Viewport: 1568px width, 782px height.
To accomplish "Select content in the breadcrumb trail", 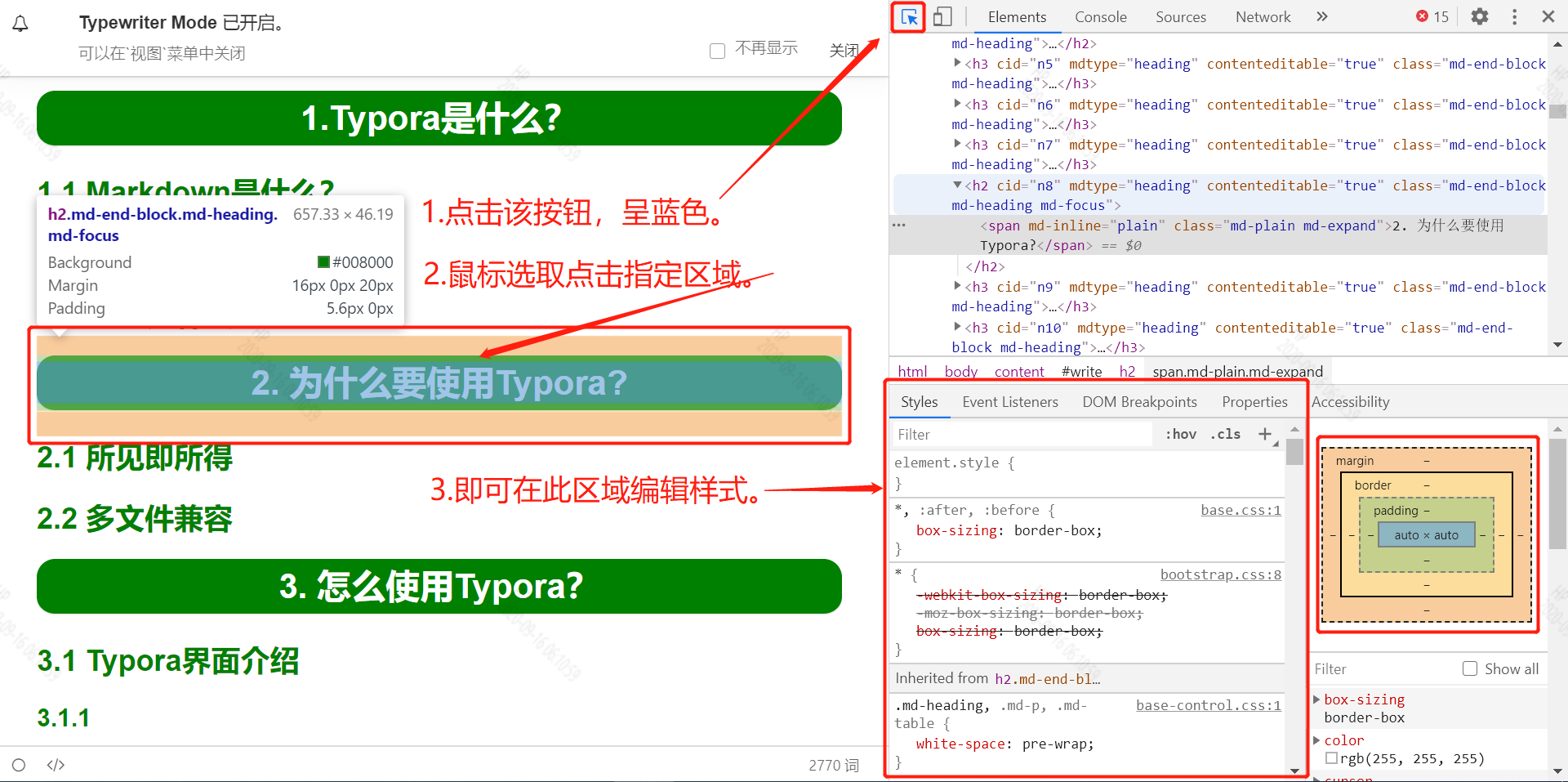I will 1019,372.
